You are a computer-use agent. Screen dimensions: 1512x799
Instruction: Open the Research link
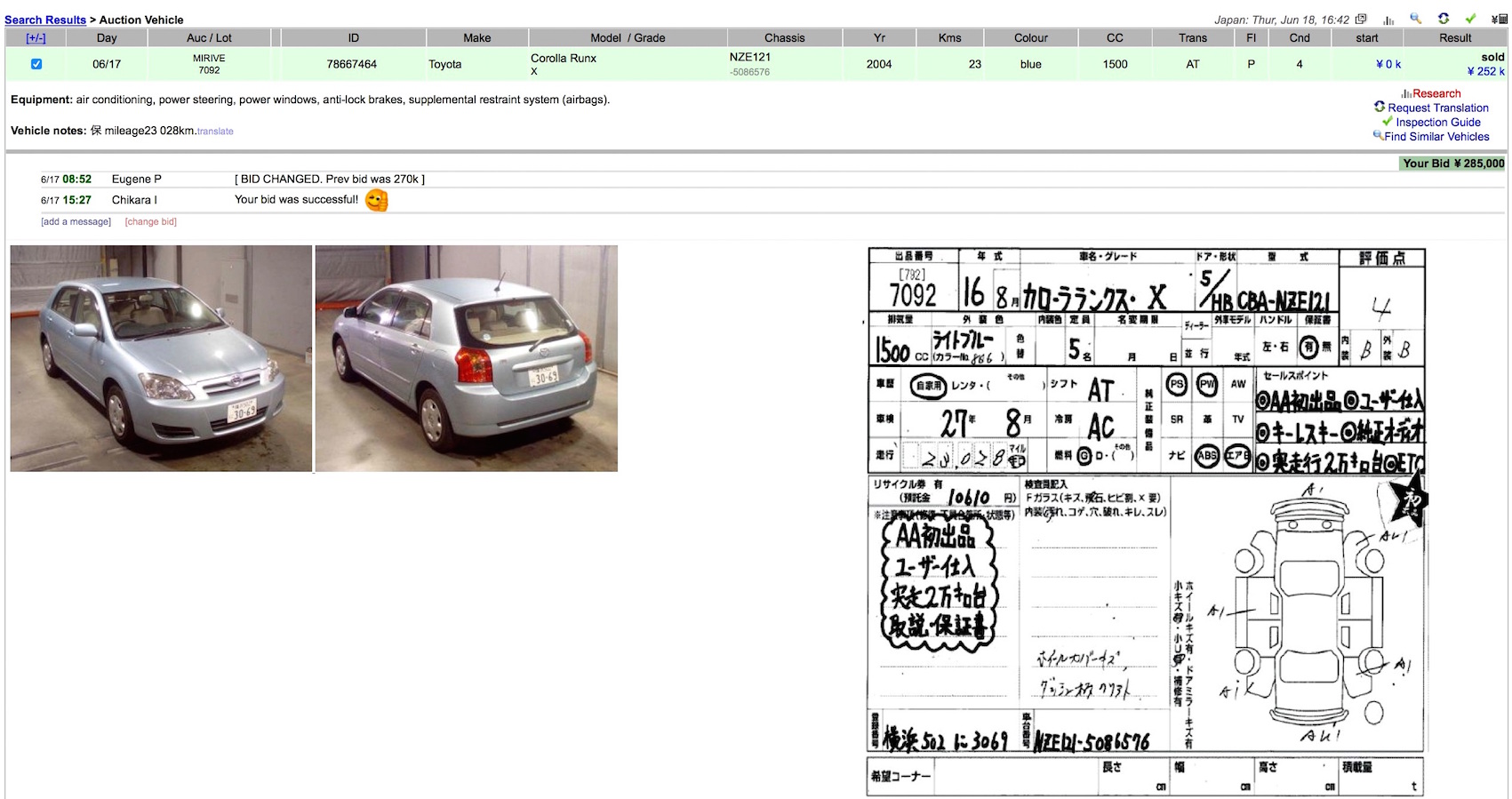(1436, 93)
